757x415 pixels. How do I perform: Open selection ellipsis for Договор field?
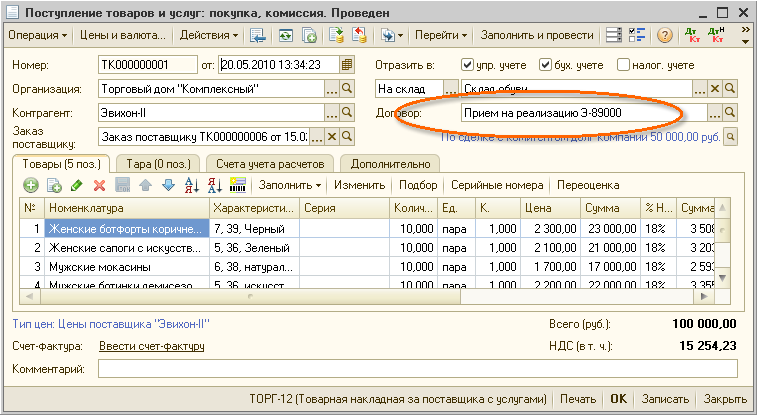715,113
